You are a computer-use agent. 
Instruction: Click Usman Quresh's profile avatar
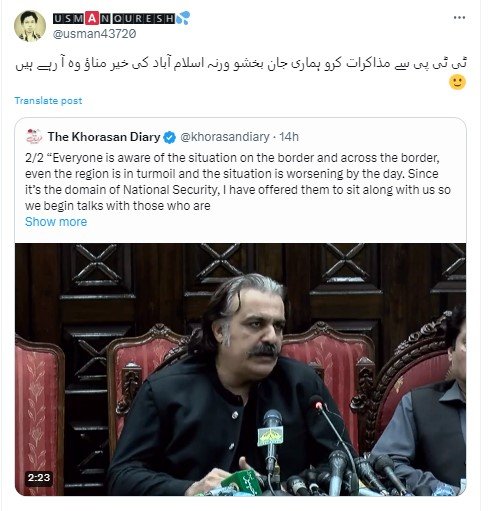[30, 26]
